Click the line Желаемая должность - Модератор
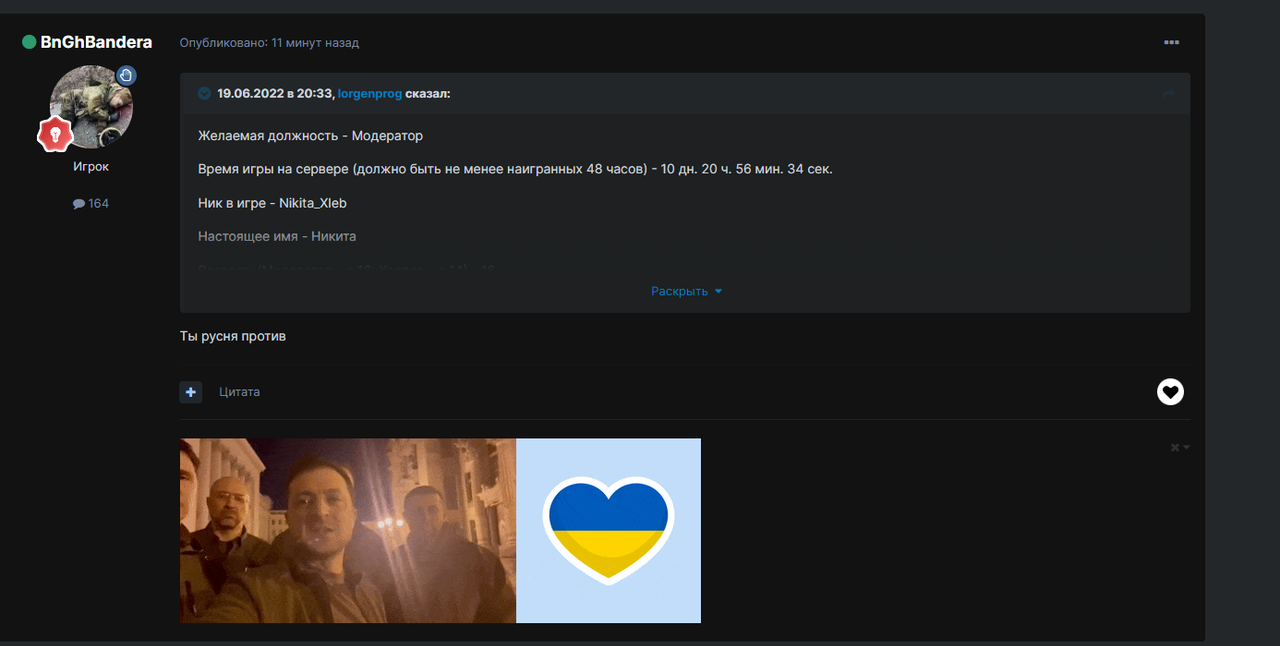 pos(310,136)
